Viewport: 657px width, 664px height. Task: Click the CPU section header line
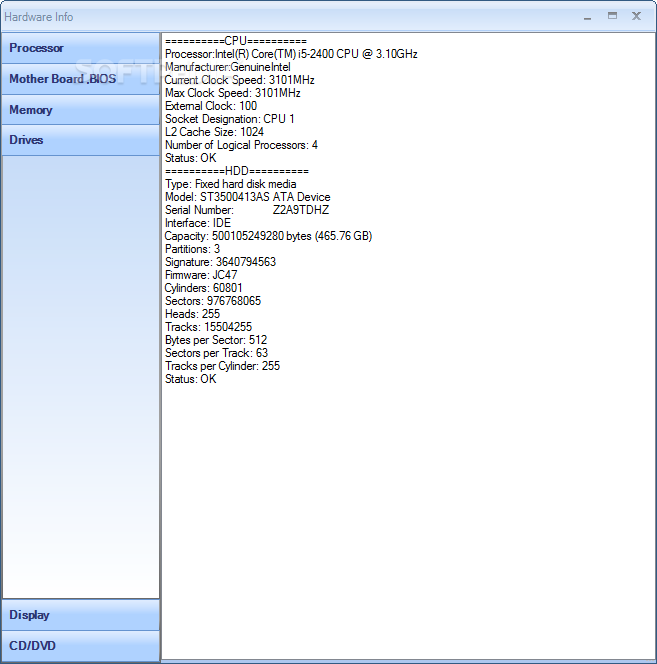[236, 41]
